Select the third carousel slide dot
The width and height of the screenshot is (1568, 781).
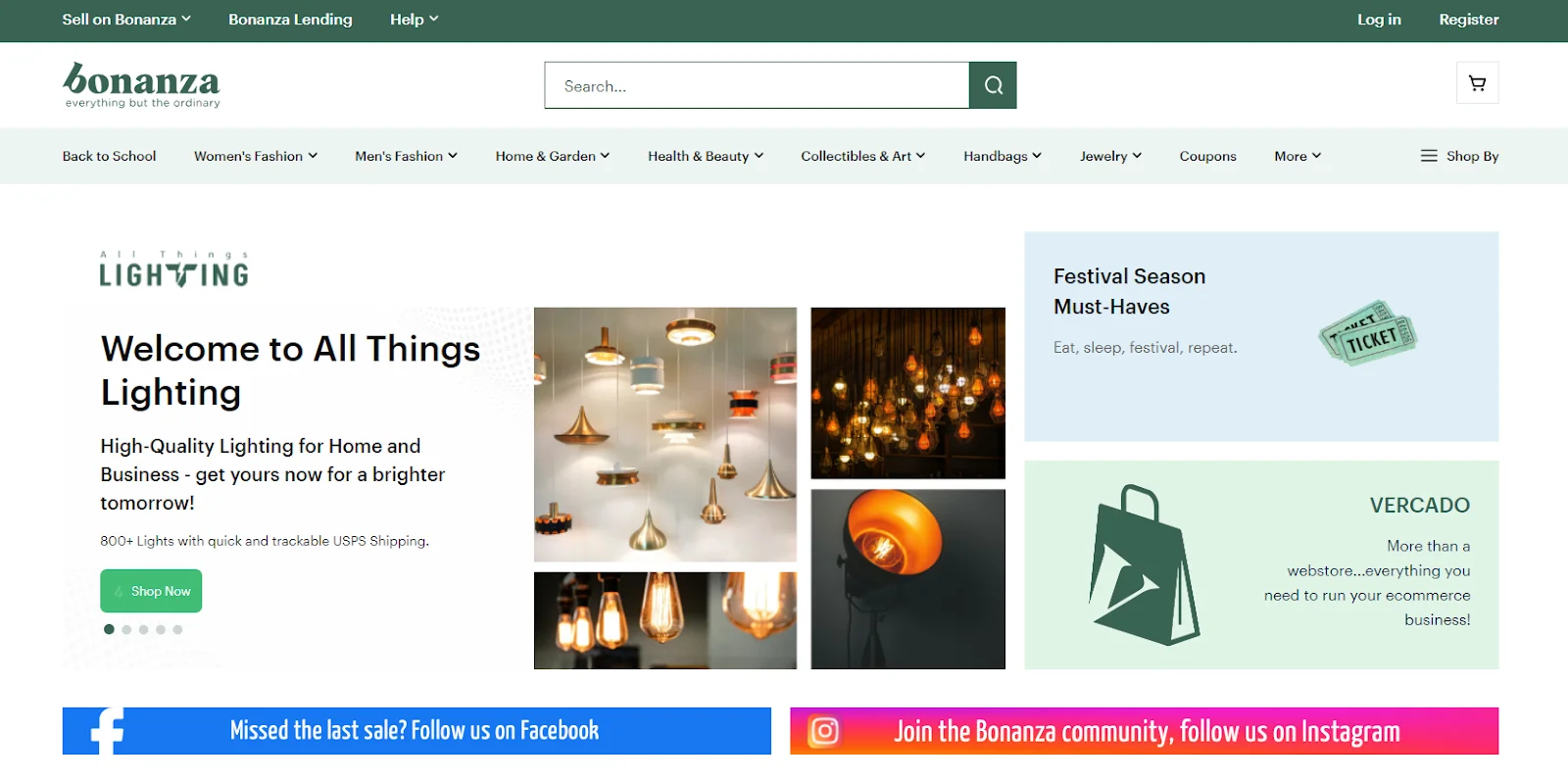point(144,630)
